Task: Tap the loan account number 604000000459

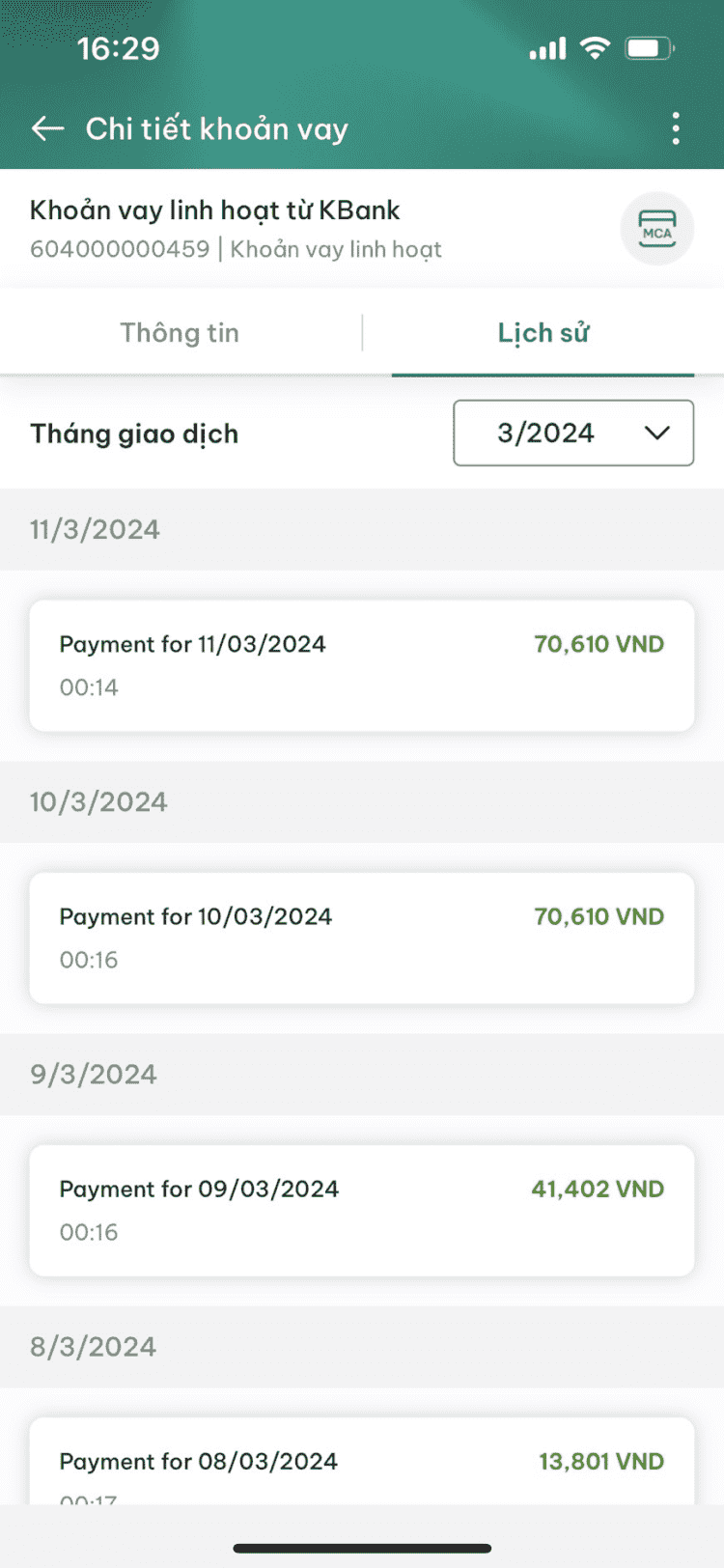Action: pos(120,249)
